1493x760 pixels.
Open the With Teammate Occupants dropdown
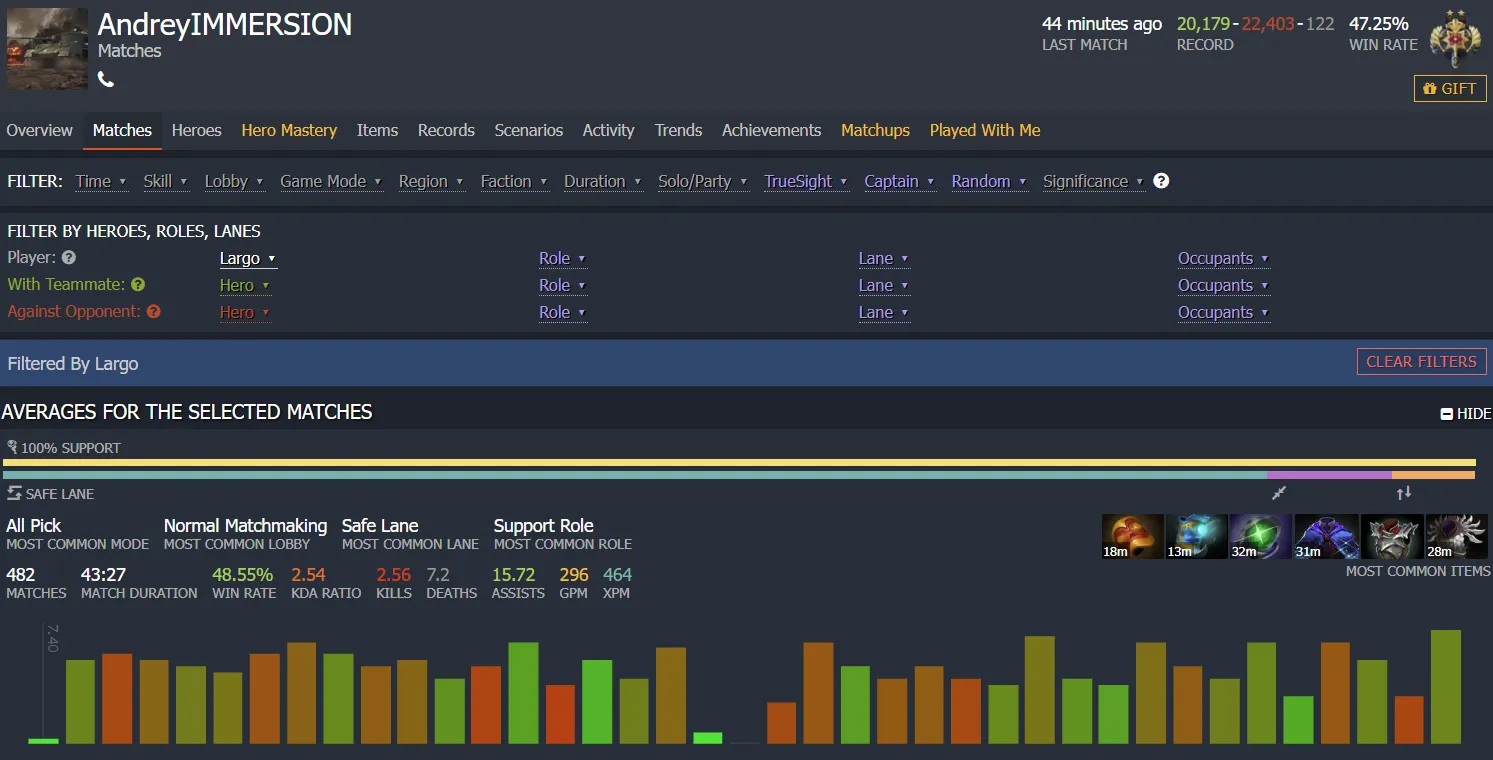tap(1222, 286)
